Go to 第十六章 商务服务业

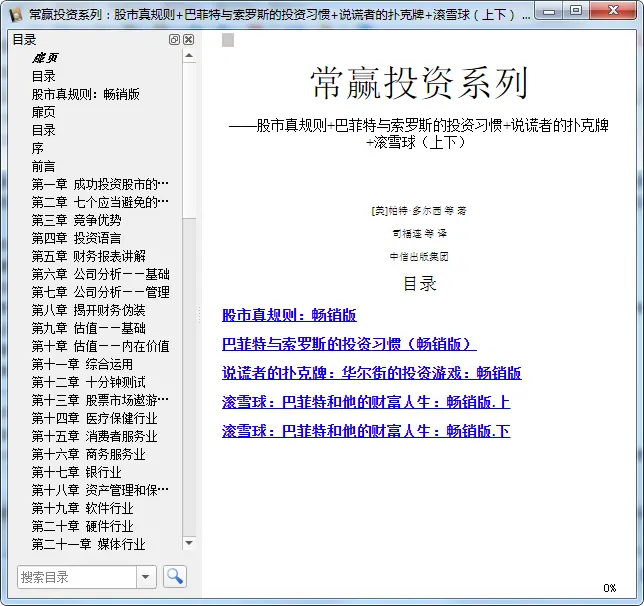(89, 454)
